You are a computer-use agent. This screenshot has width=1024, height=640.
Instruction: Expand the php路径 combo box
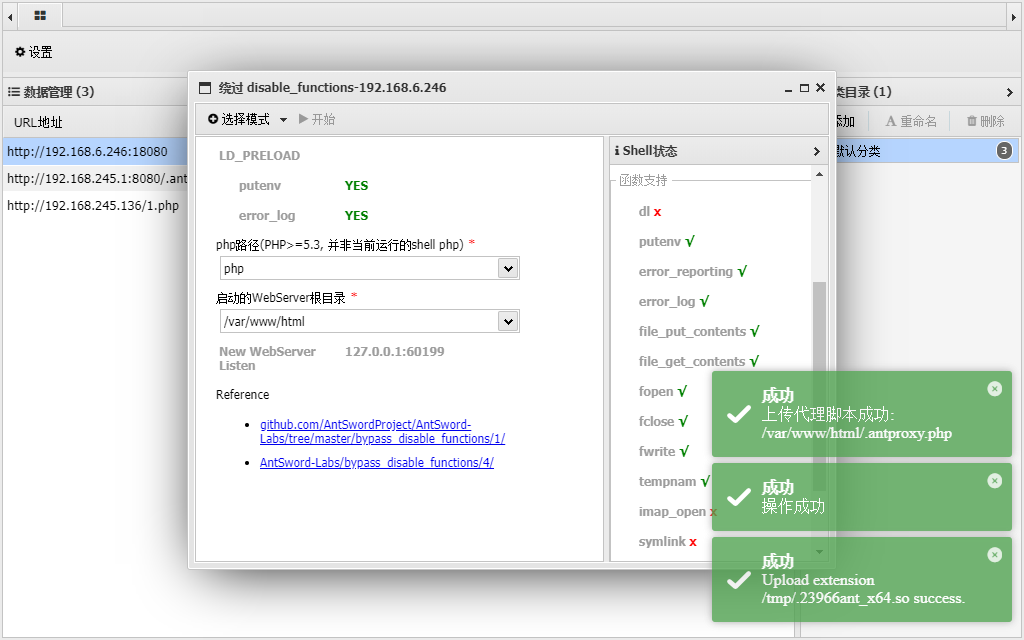[508, 268]
